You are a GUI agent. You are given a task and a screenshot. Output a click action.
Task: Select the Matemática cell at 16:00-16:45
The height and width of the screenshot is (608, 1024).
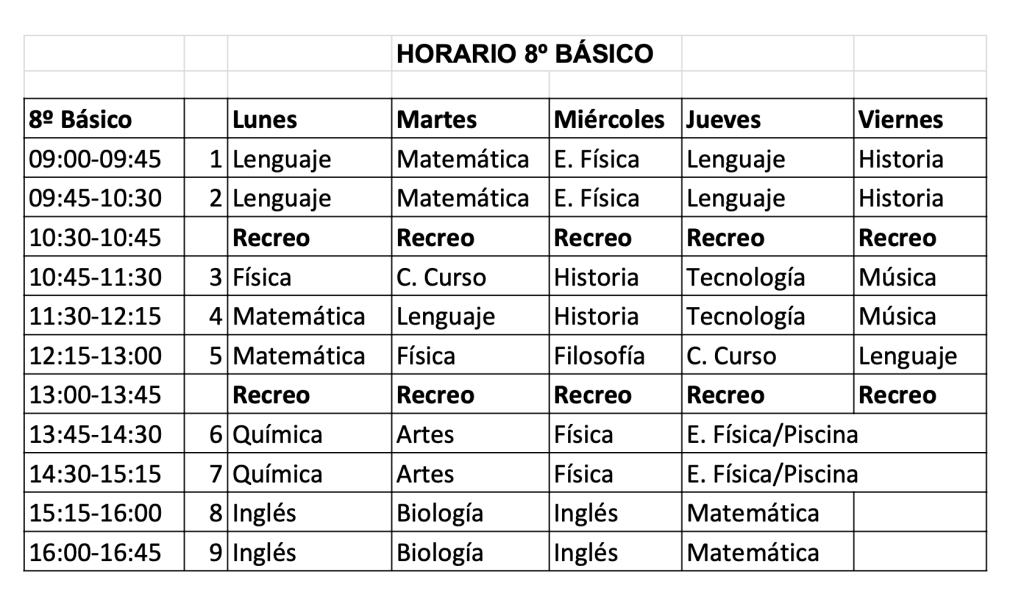pos(767,552)
